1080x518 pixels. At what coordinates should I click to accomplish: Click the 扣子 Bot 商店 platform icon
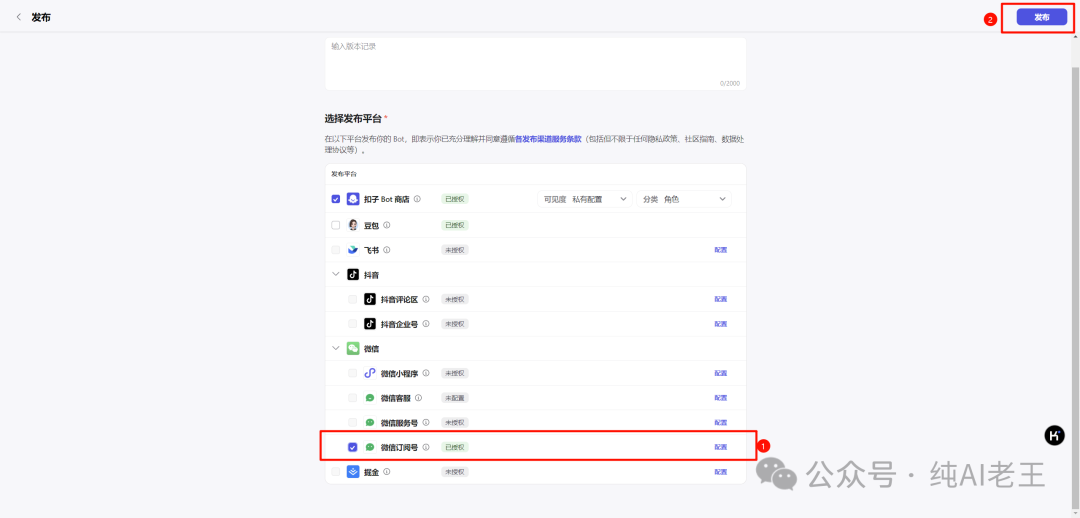[353, 199]
